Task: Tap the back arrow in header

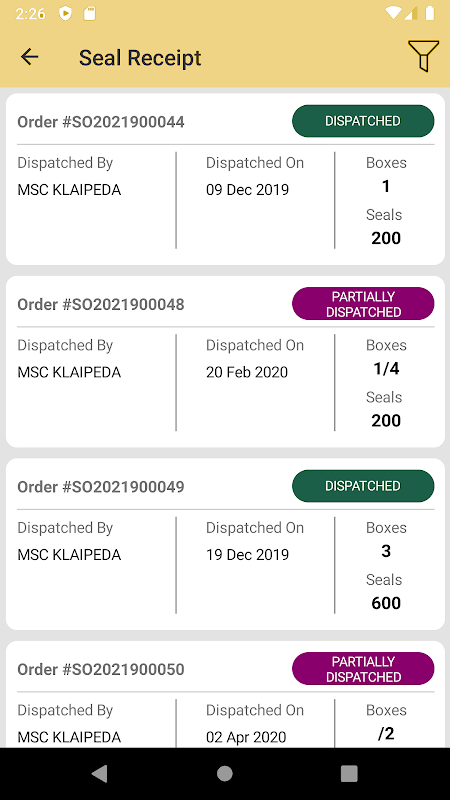Action: 30,57
